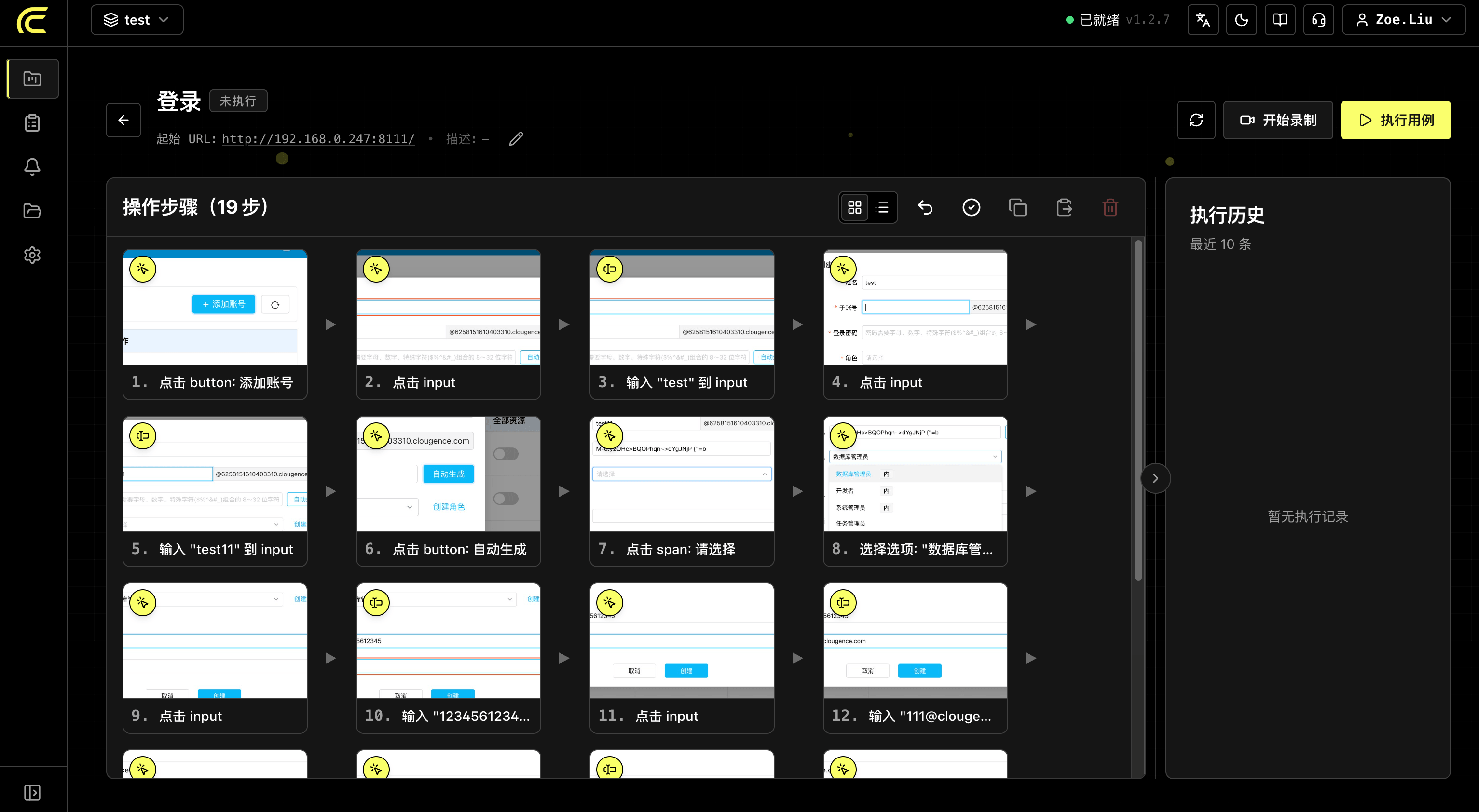Open step 2 card 点击 input
Viewport: 1479px width, 812px height.
[449, 324]
